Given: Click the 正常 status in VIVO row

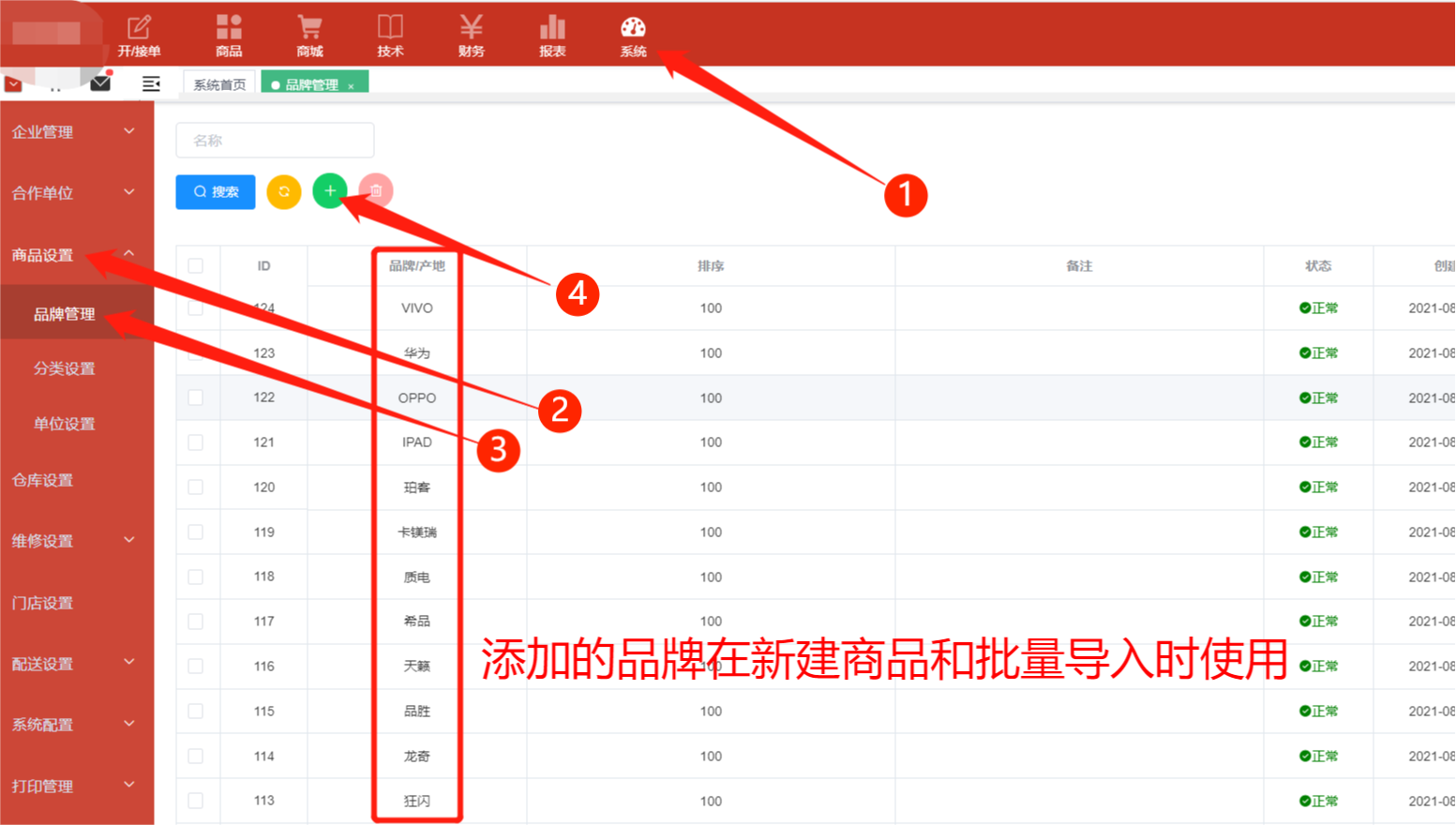Looking at the screenshot, I should [x=1318, y=308].
